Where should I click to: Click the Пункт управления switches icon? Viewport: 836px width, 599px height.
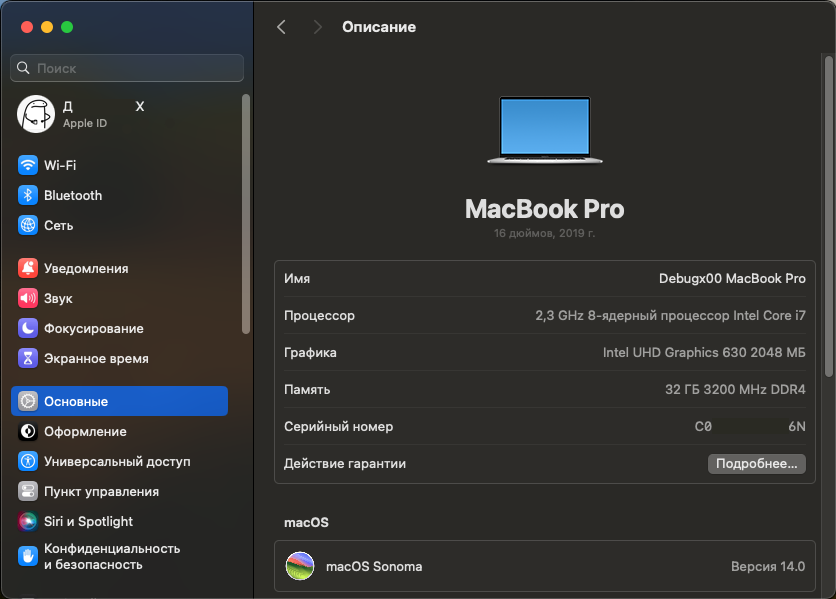pyautogui.click(x=28, y=491)
